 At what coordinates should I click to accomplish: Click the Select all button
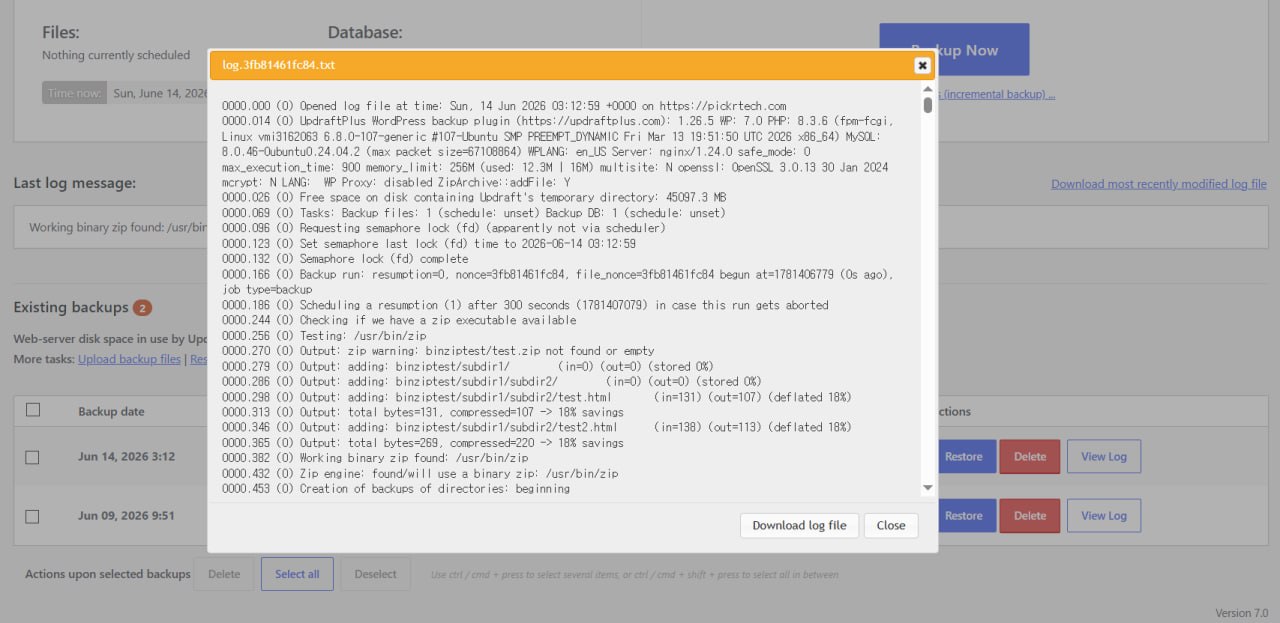297,574
